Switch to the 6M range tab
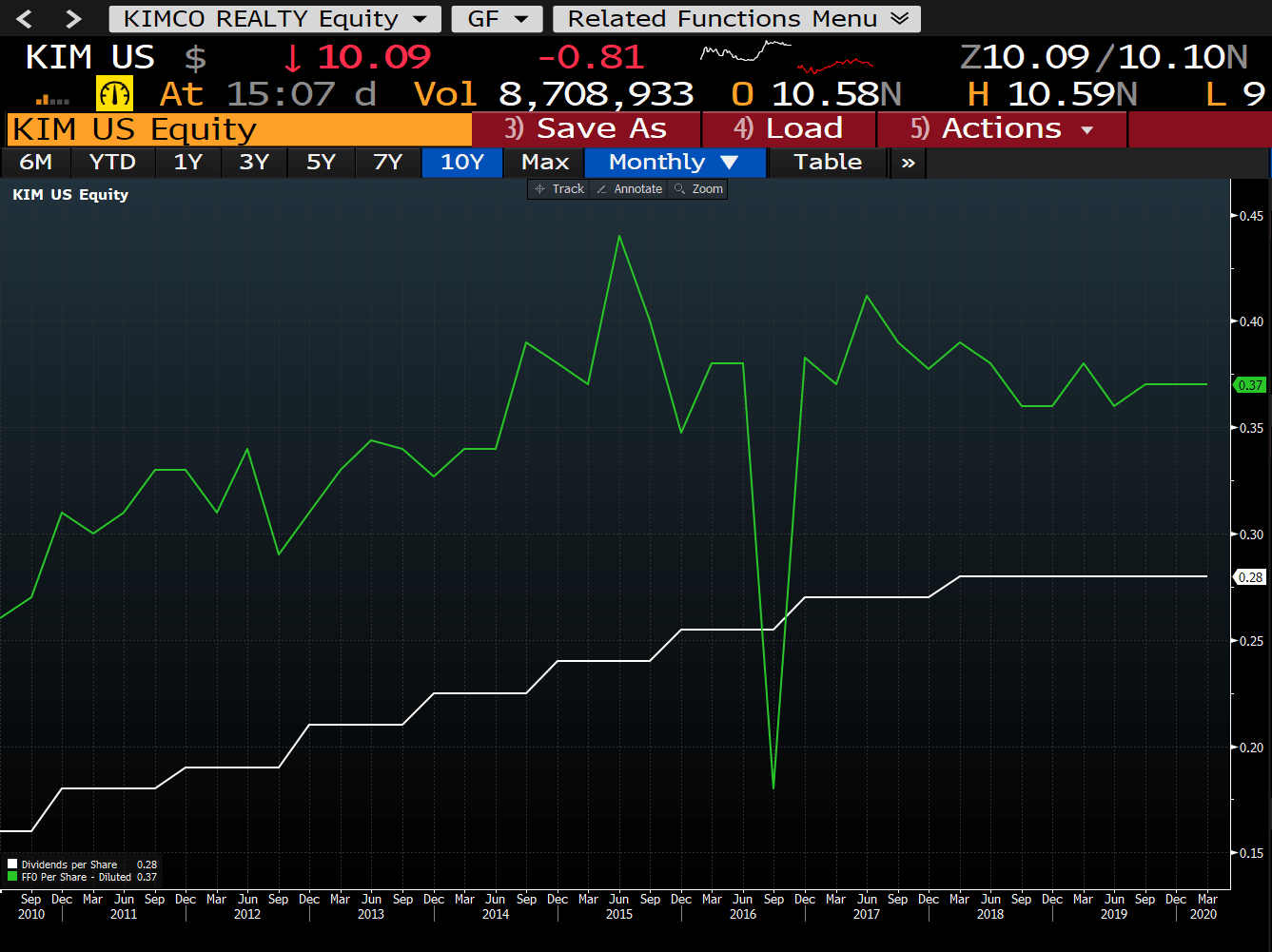Image resolution: width=1272 pixels, height=952 pixels. coord(36,163)
